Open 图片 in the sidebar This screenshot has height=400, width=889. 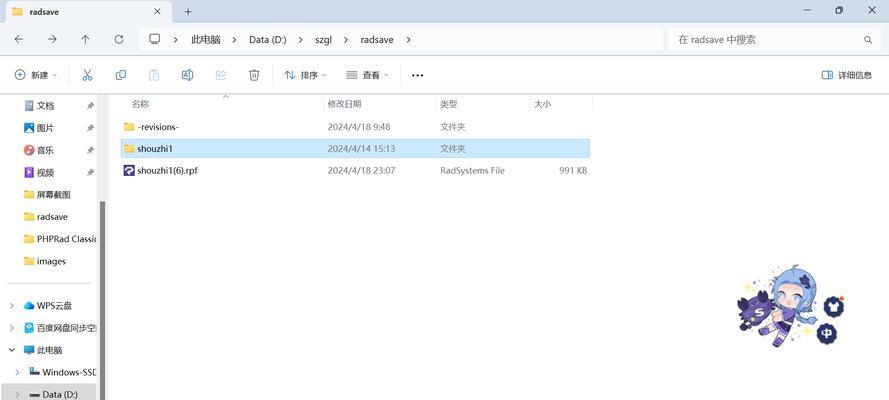pyautogui.click(x=45, y=128)
